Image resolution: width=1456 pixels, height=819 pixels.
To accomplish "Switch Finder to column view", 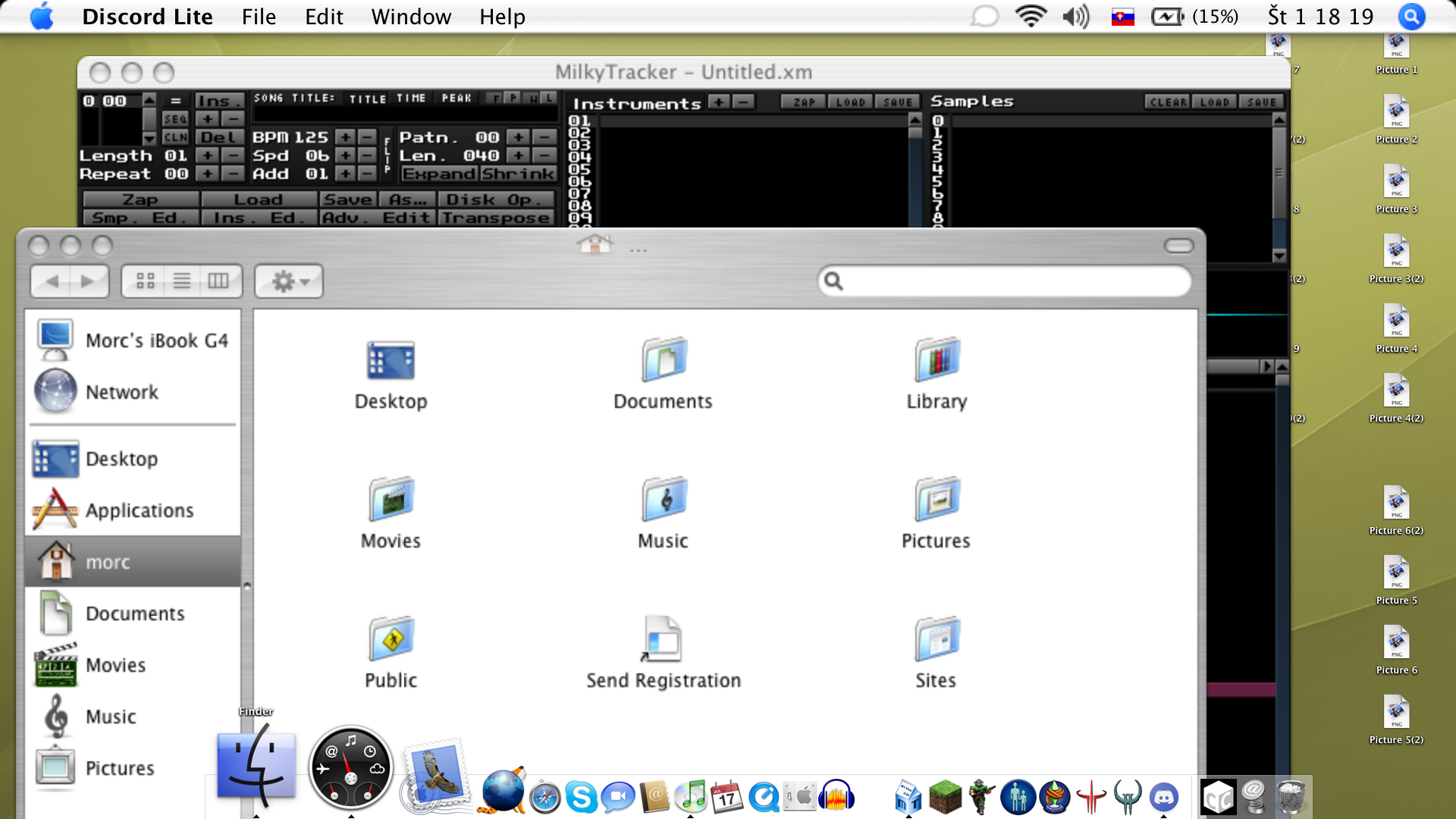I will [218, 281].
